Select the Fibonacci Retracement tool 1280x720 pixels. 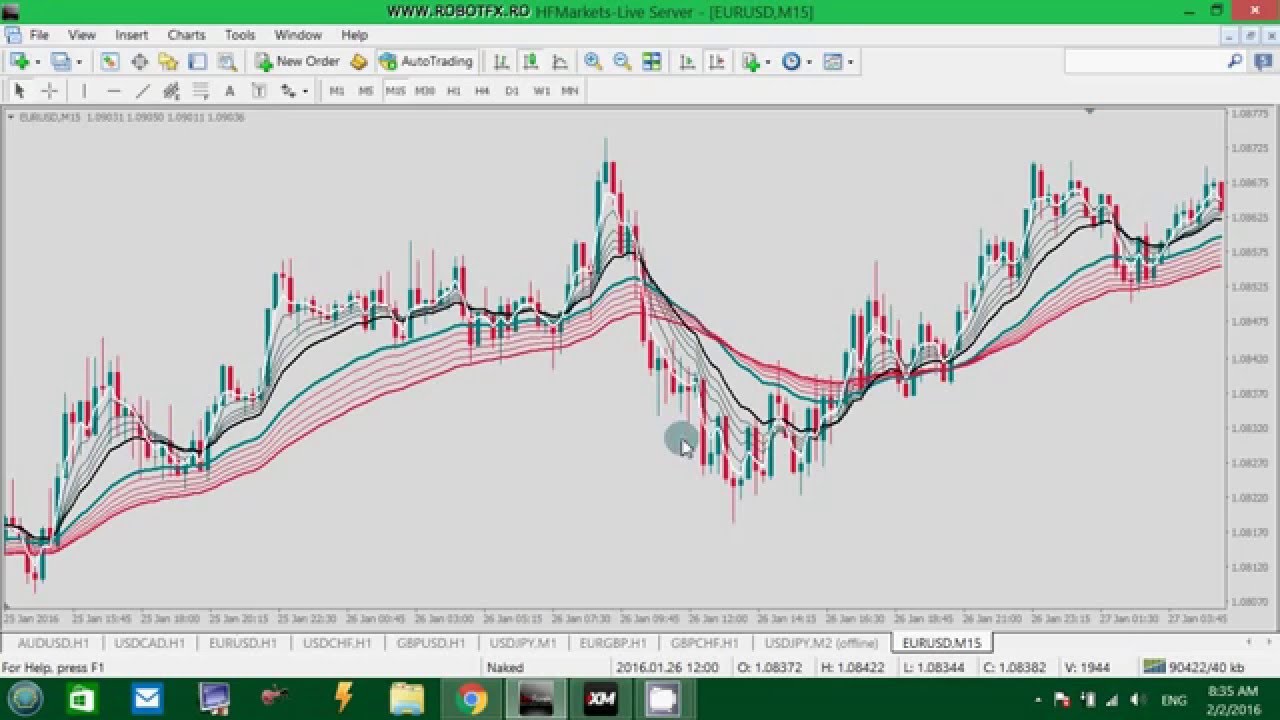click(200, 91)
